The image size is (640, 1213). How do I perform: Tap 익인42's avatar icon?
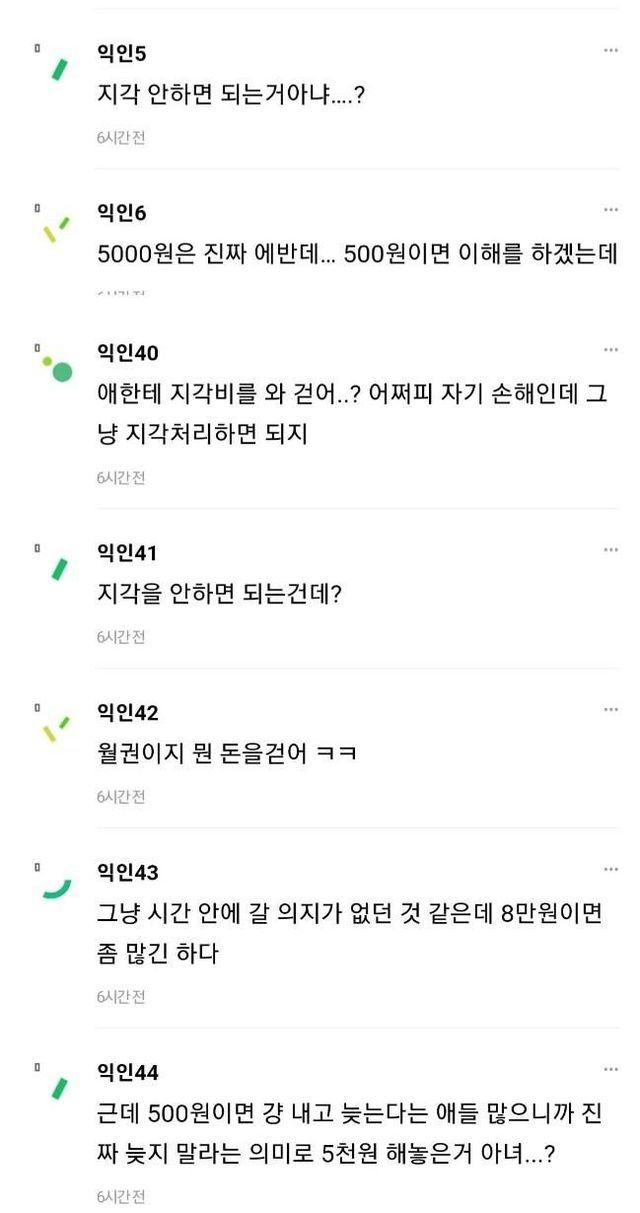pyautogui.click(x=57, y=729)
